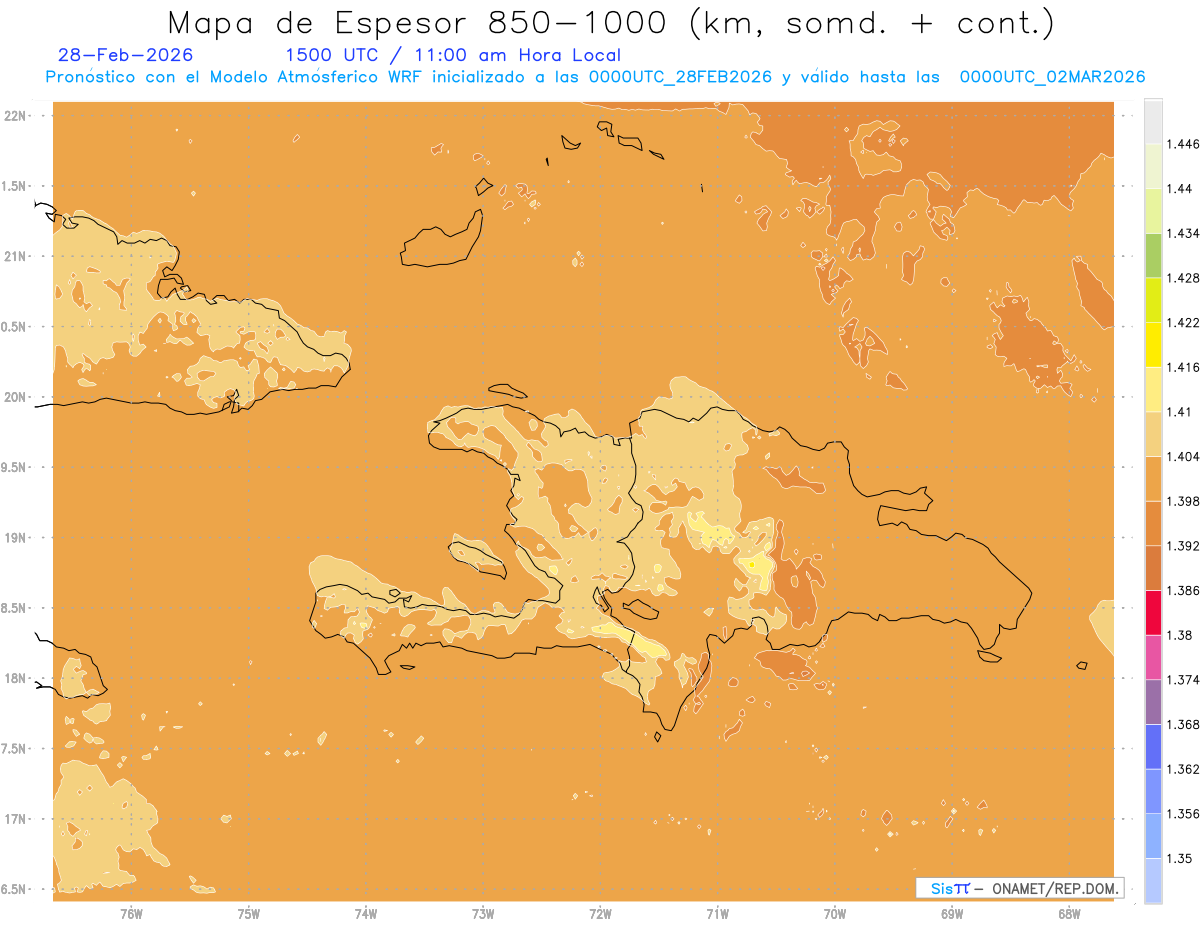
Task: Pick the green colorbar segment between 1.428 and 1.434
Action: (1153, 255)
